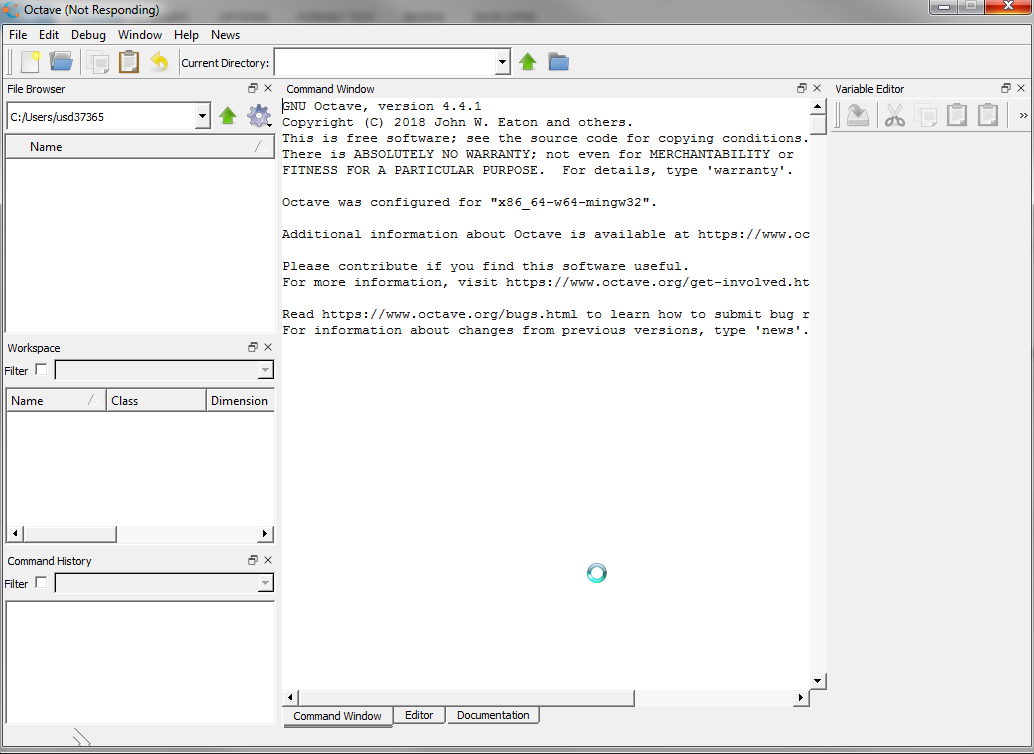
Task: Switch to the Editor tab
Action: [419, 715]
